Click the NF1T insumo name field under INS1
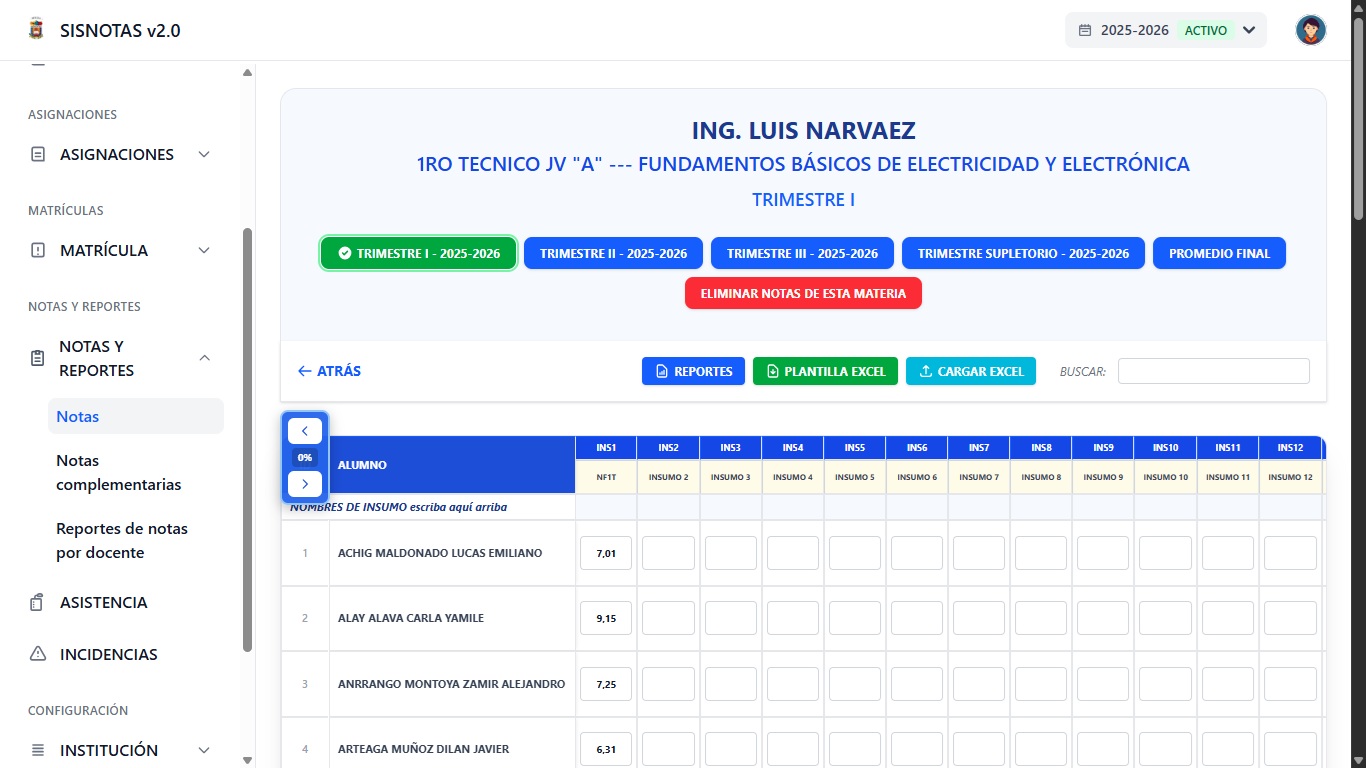1366x768 pixels. pos(606,477)
